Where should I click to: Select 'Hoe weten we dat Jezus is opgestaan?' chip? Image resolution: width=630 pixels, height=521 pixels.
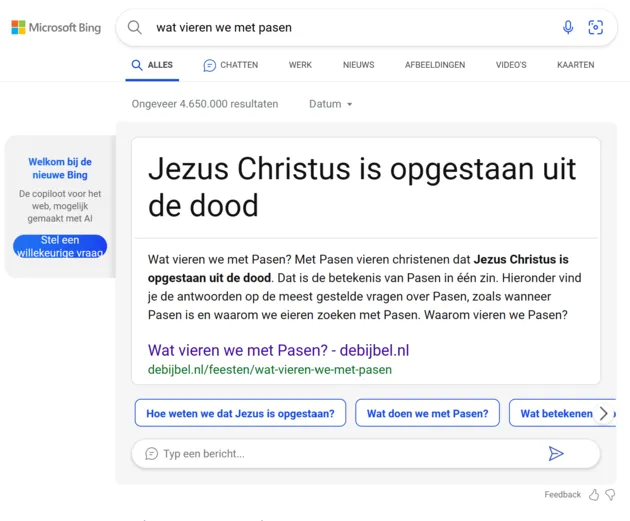click(x=240, y=413)
